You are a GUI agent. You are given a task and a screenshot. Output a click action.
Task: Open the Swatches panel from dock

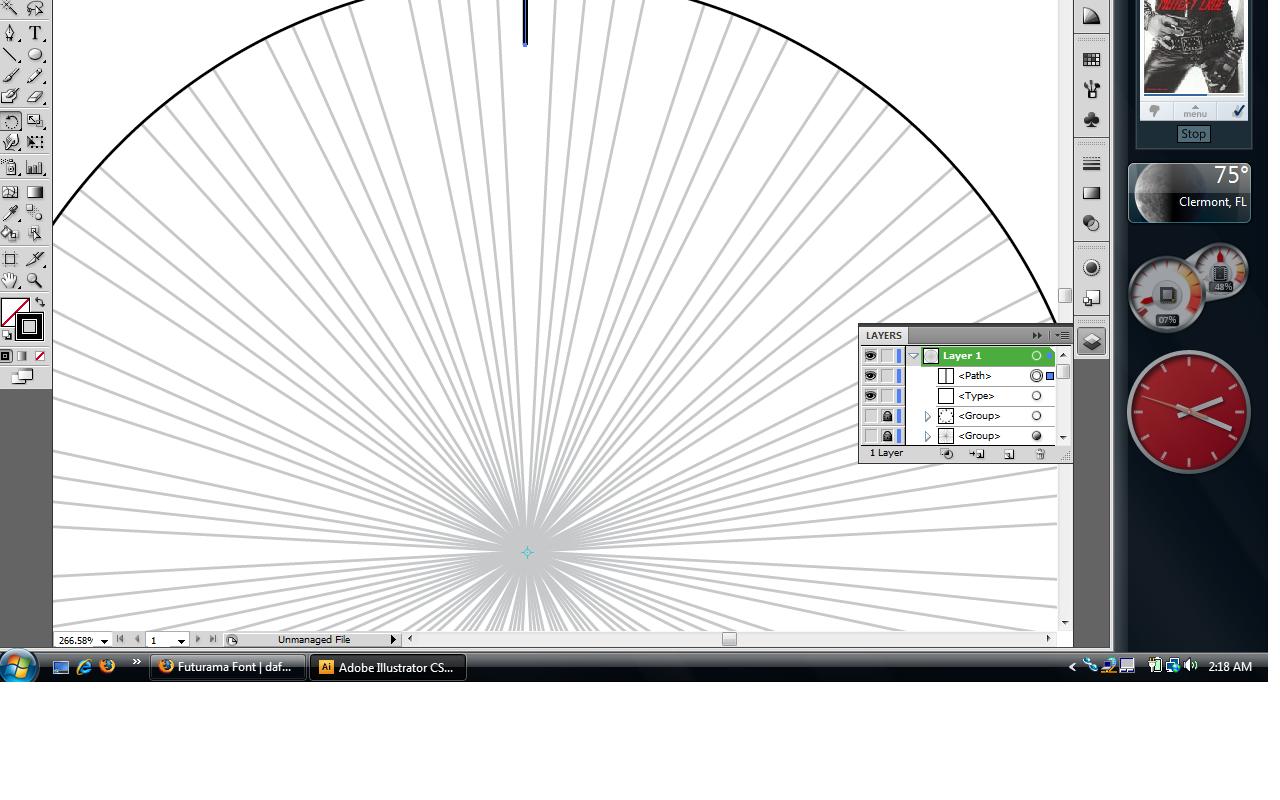[x=1091, y=60]
